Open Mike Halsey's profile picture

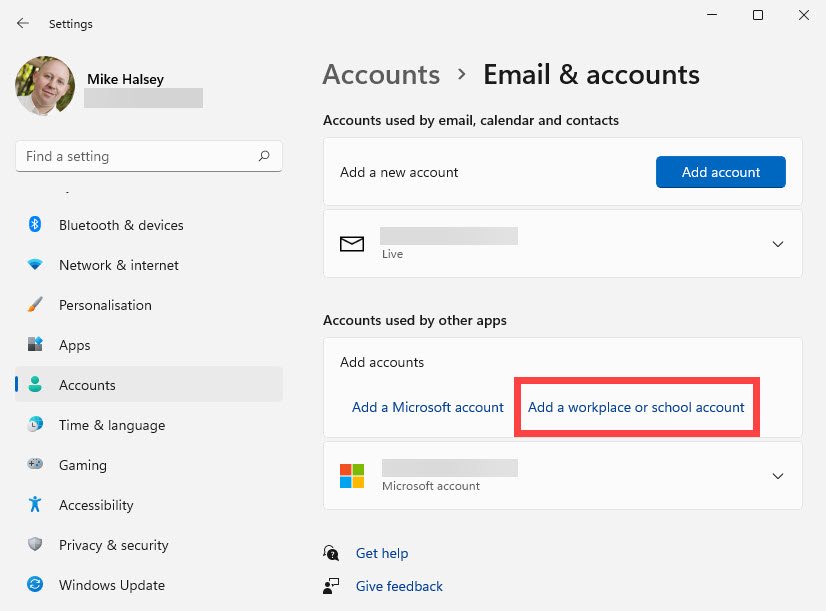click(45, 86)
